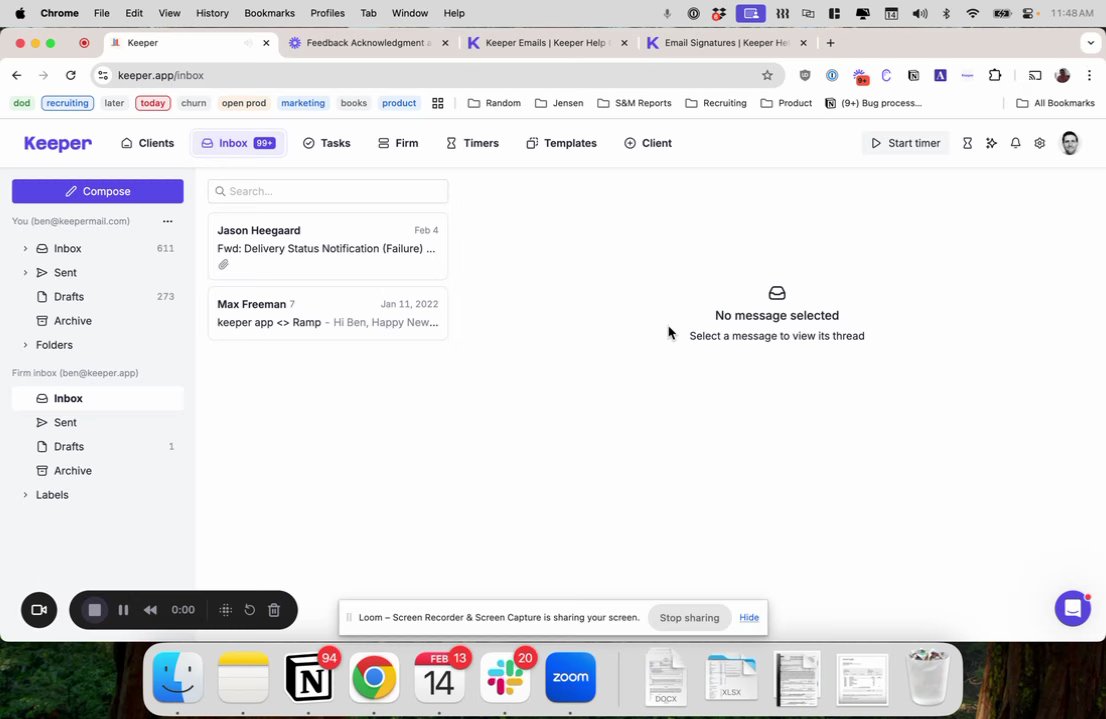The image size is (1106, 719).
Task: Start a timer with Start timer button
Action: point(906,143)
